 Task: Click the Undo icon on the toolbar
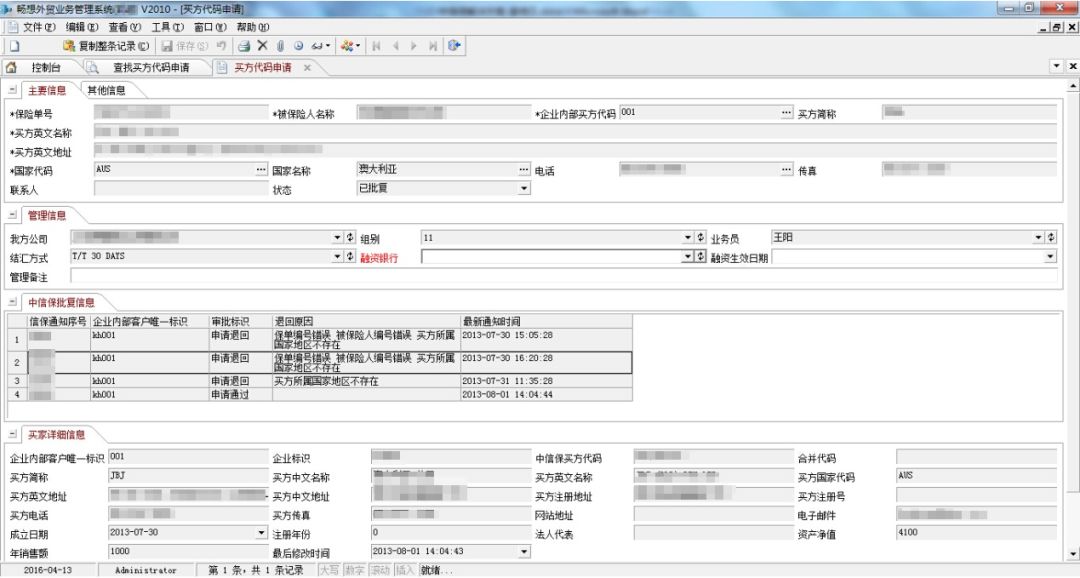222,44
